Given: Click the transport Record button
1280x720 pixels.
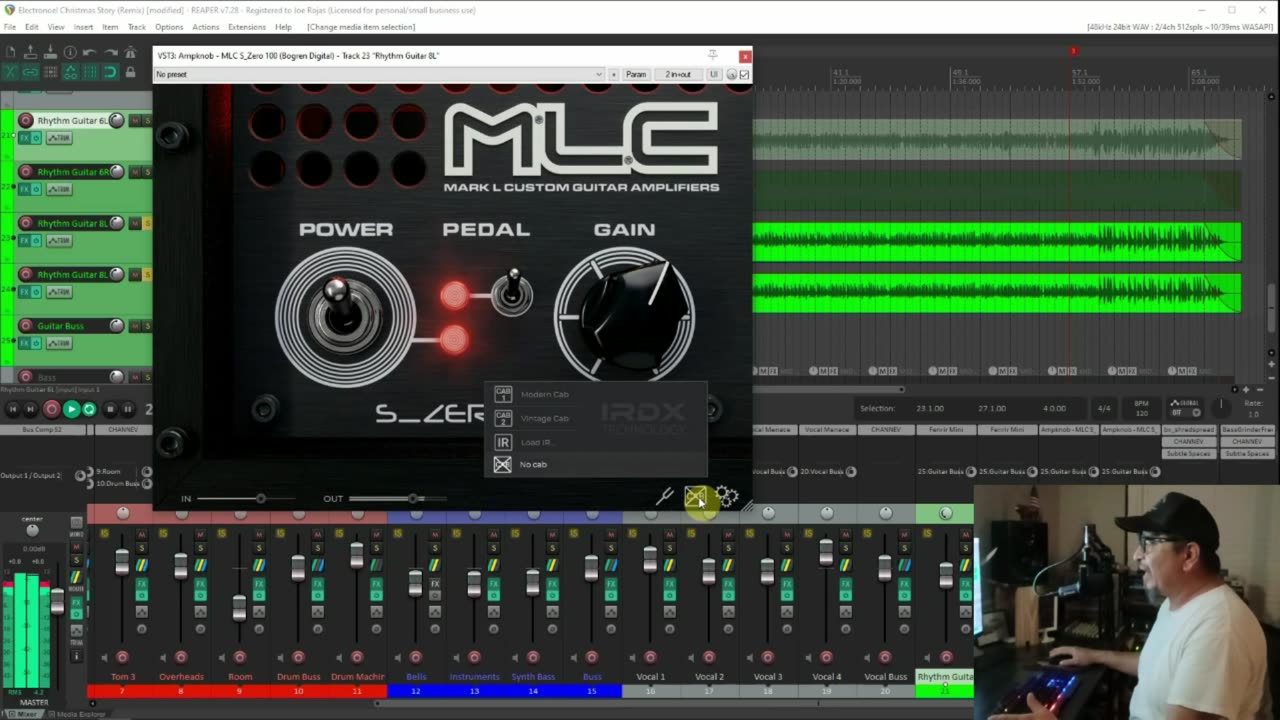Looking at the screenshot, I should [51, 409].
